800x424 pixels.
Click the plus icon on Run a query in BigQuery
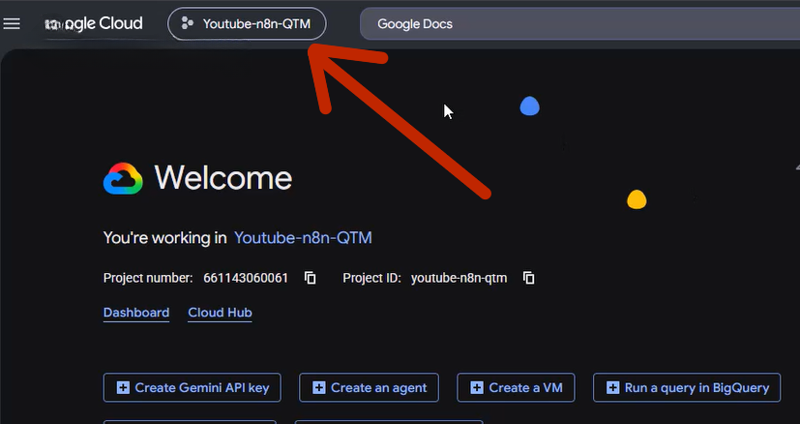pos(613,388)
